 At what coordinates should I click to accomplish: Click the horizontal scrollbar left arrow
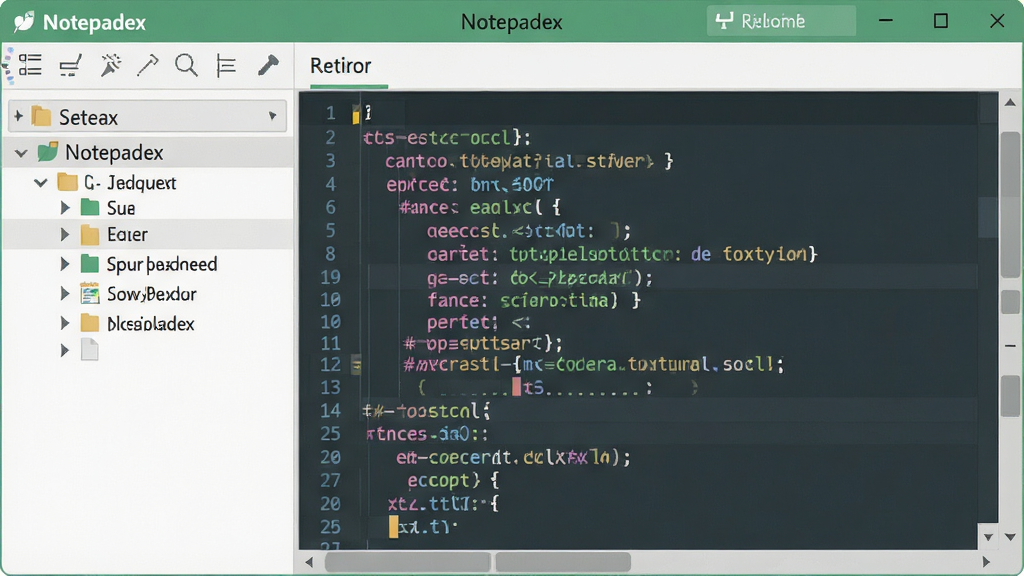click(309, 562)
